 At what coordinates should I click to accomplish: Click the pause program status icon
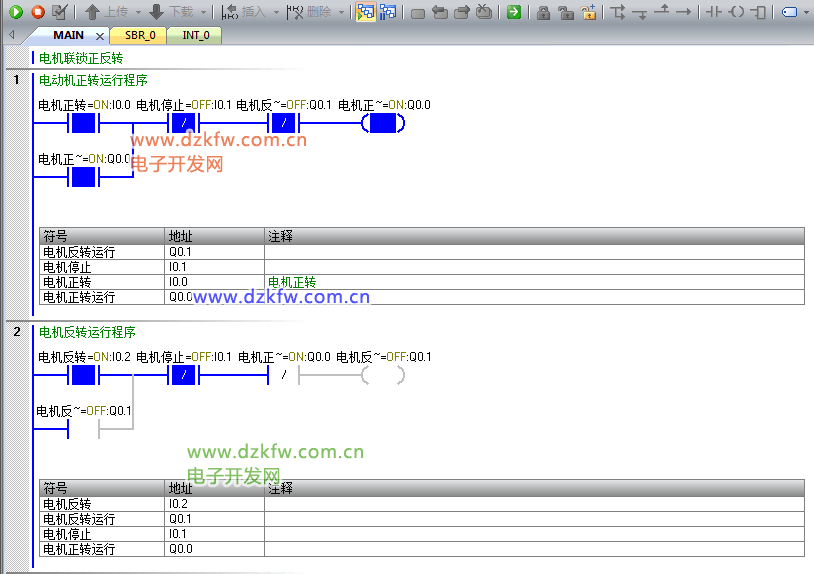click(x=388, y=12)
